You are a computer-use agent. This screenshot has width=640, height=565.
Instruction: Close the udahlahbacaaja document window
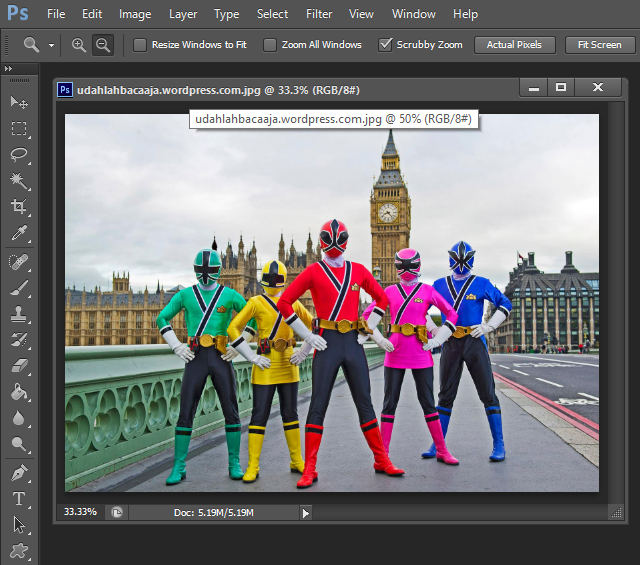(x=598, y=88)
